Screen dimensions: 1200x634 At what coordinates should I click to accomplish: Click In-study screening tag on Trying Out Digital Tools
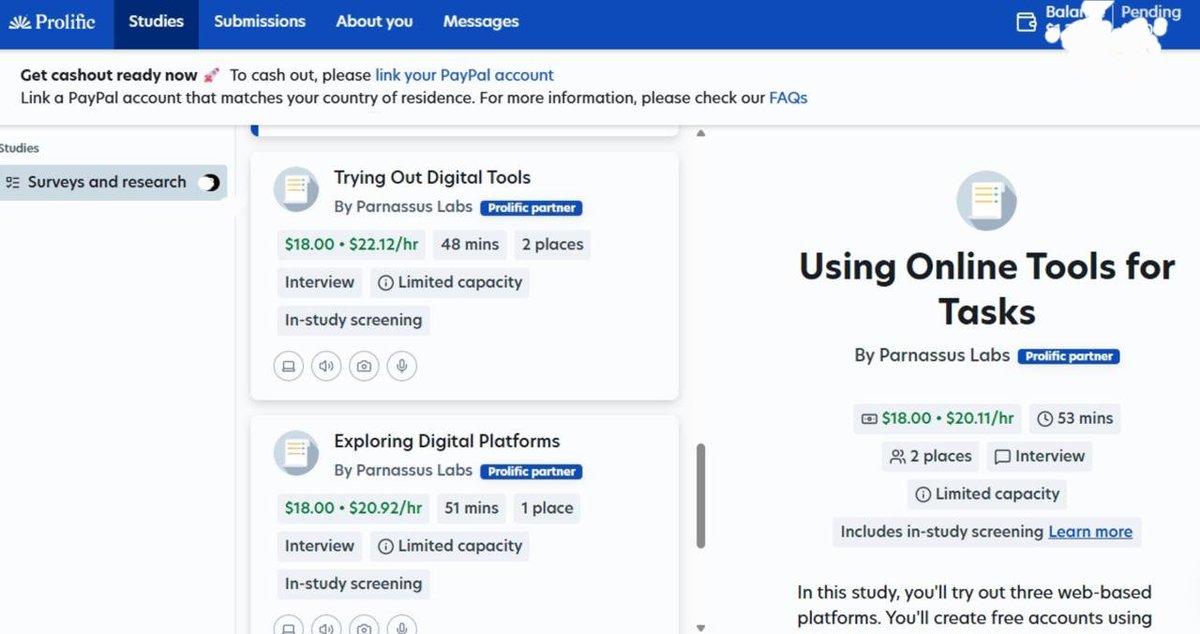tap(353, 320)
